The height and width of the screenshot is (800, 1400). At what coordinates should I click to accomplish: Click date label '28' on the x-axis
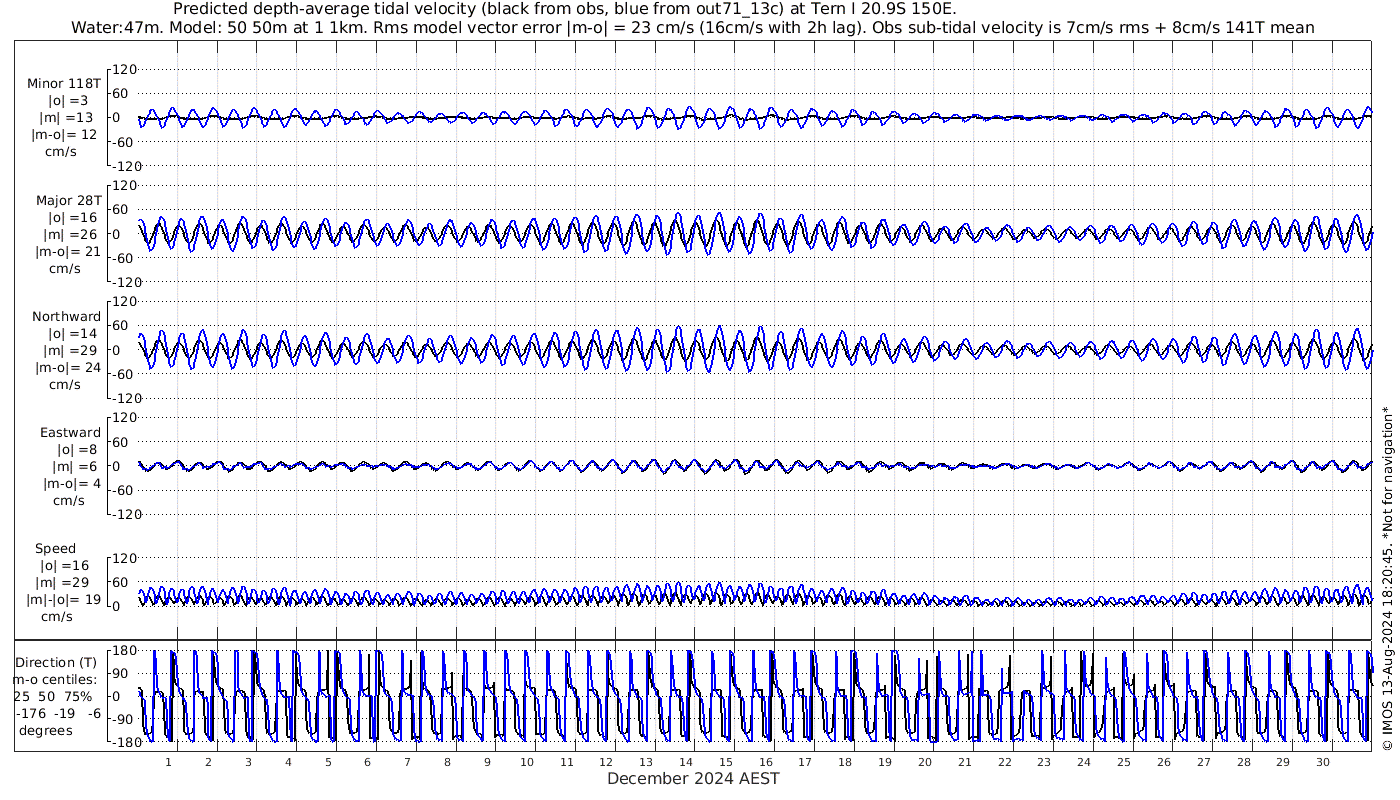(x=1243, y=762)
